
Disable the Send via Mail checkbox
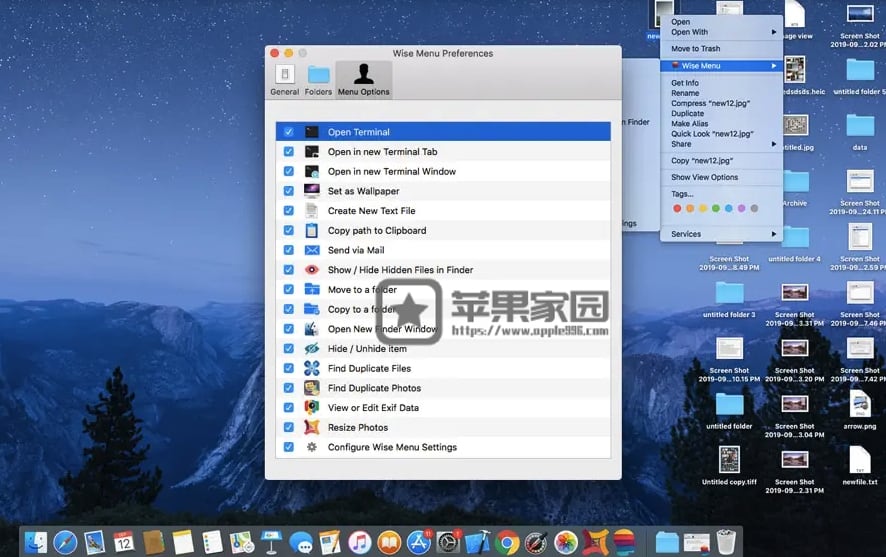(288, 250)
